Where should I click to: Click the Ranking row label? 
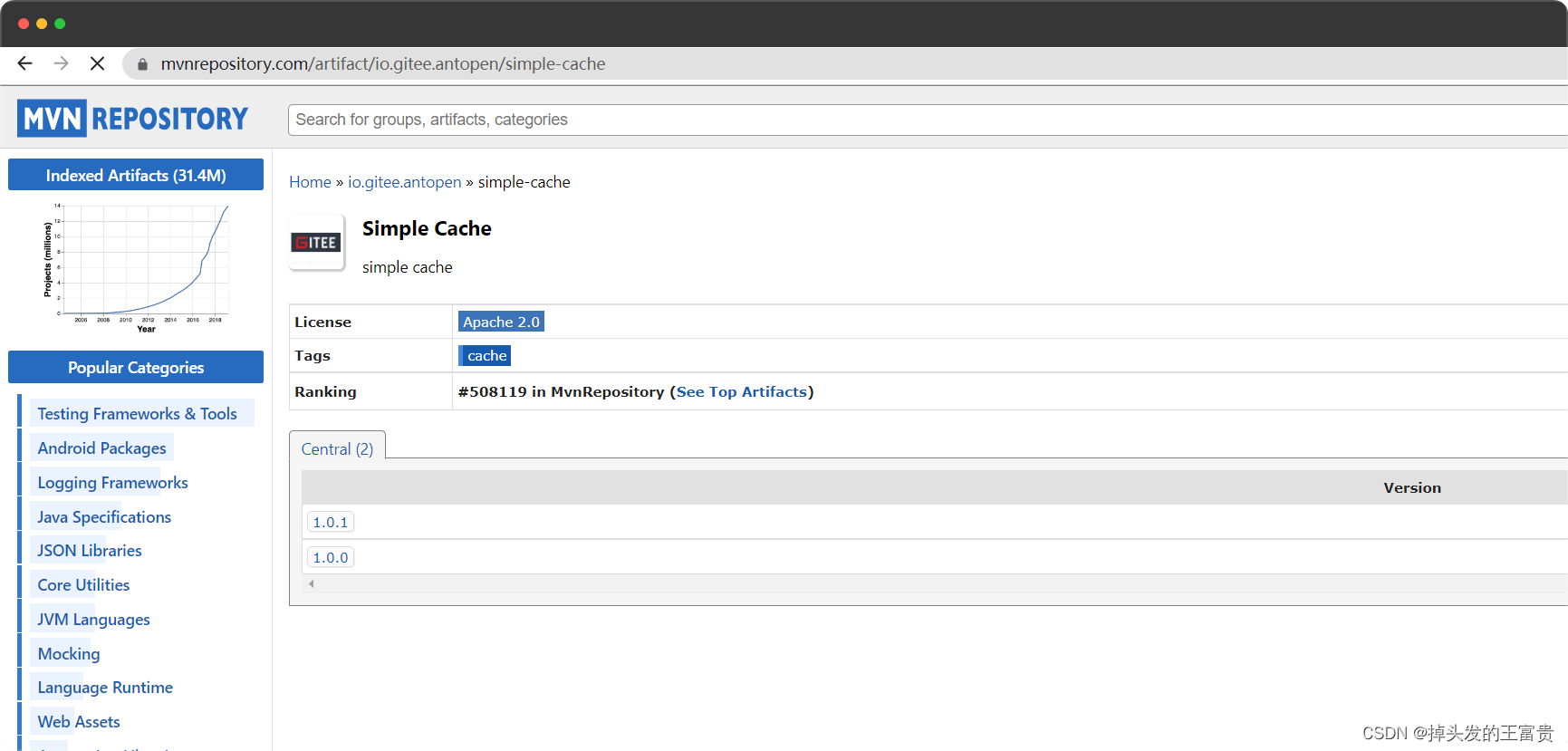pos(325,391)
